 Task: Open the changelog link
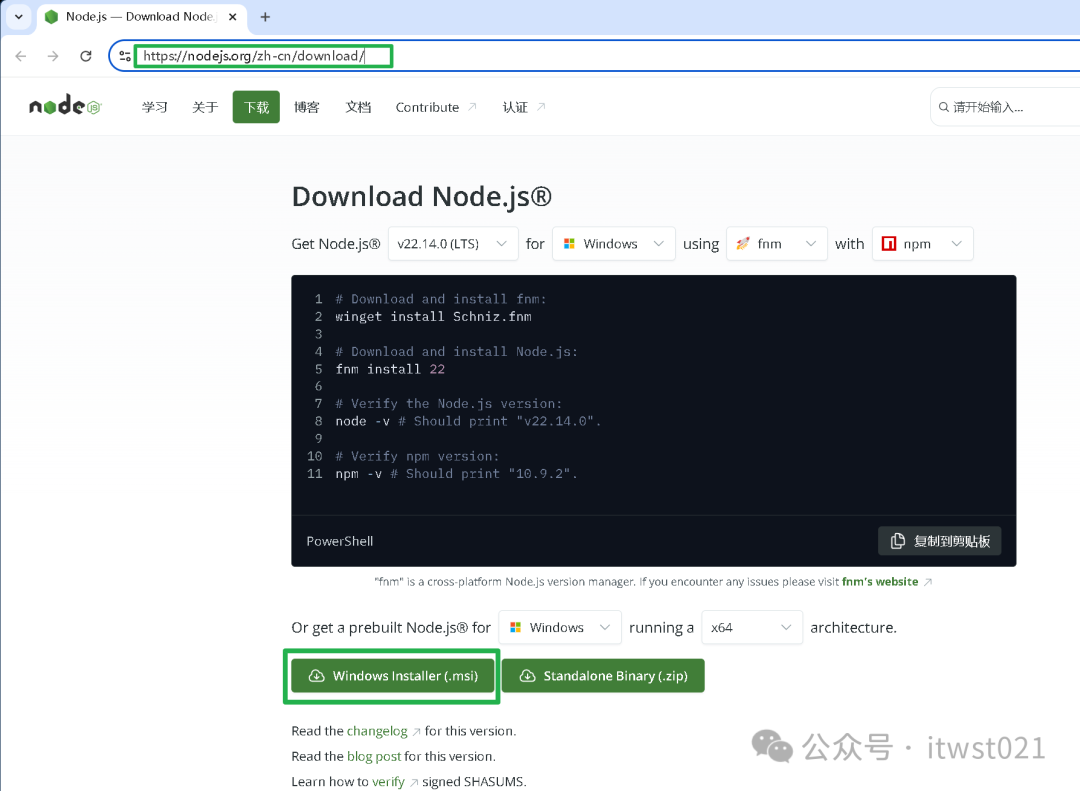click(x=377, y=731)
